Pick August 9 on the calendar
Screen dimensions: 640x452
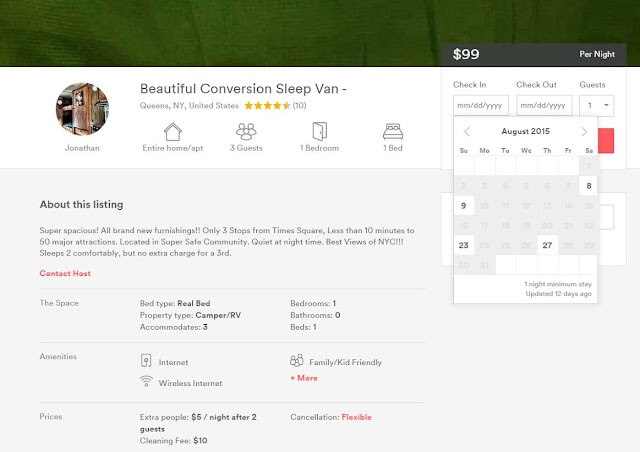463,205
